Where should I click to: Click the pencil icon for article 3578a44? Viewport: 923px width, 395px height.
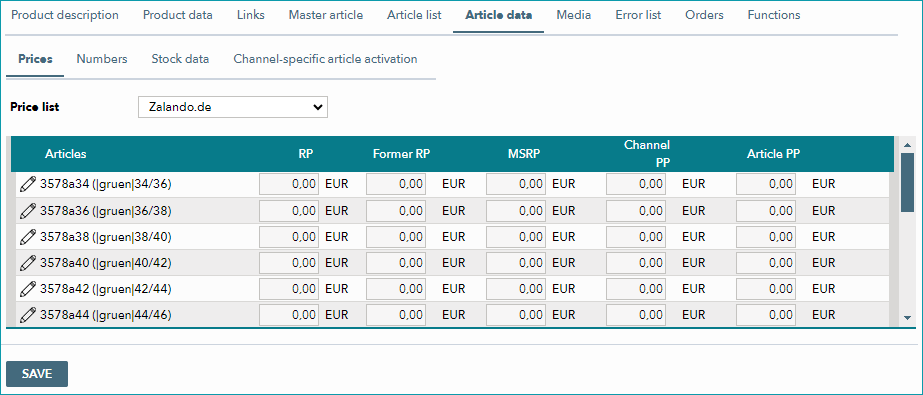pos(27,315)
